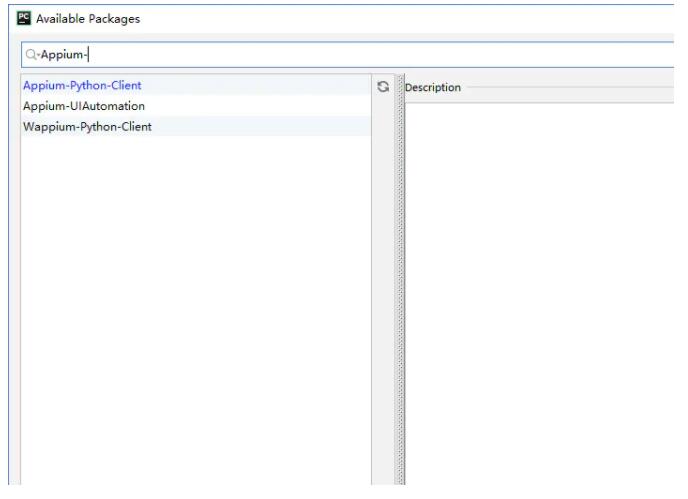Click the horizontal line after Description label
Screen dimensions: 688x499
(570, 88)
